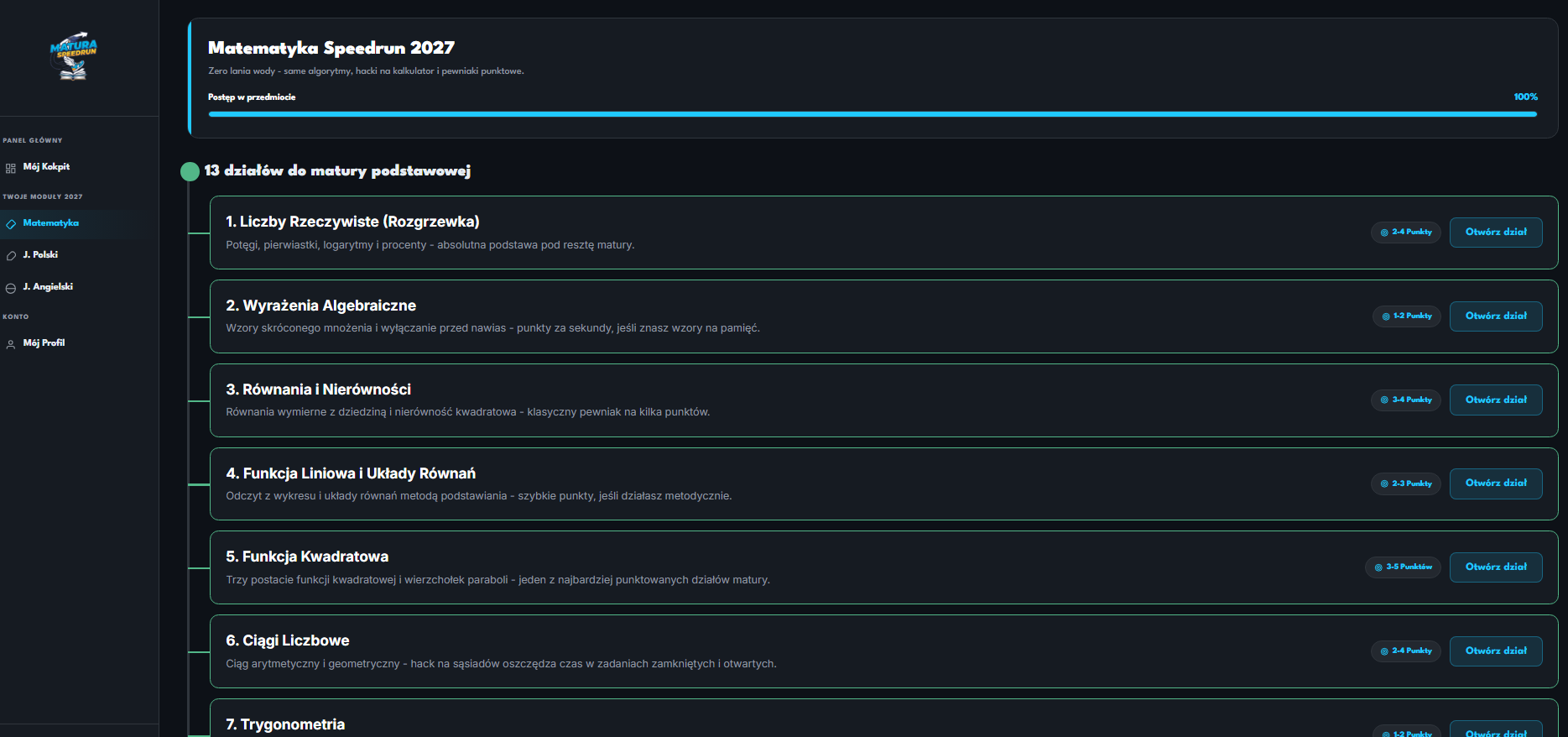Select Matematyka in the sidebar
This screenshot has height=737, width=1568.
click(79, 223)
